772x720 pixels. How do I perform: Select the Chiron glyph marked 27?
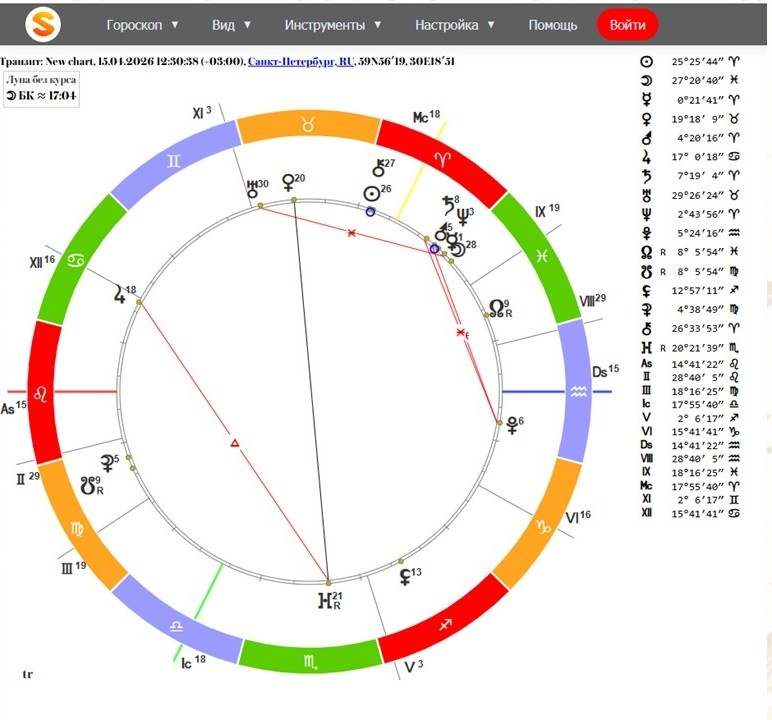point(378,167)
